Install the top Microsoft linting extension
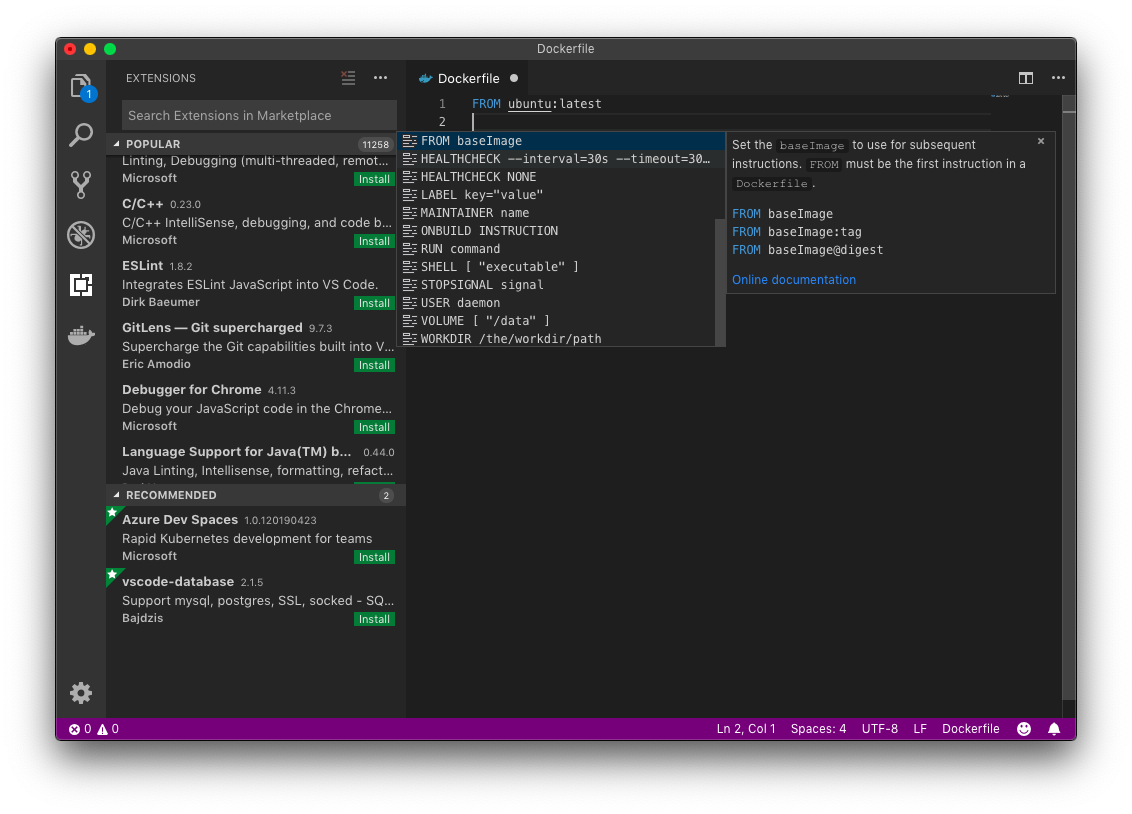 point(374,179)
